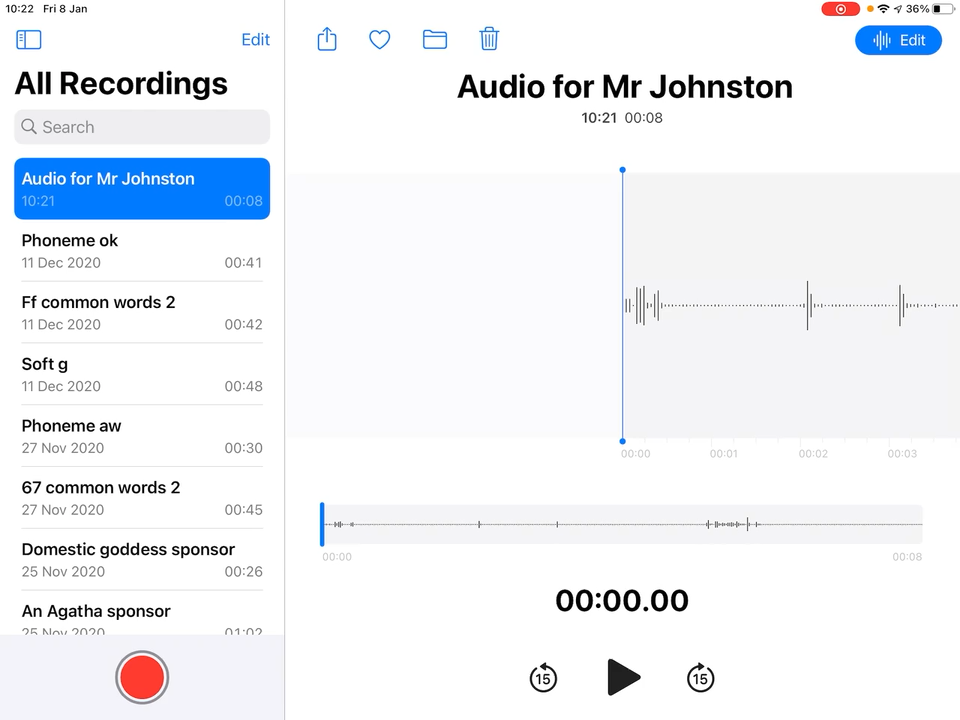Image resolution: width=960 pixels, height=720 pixels.
Task: Play the selected recording
Action: point(622,677)
